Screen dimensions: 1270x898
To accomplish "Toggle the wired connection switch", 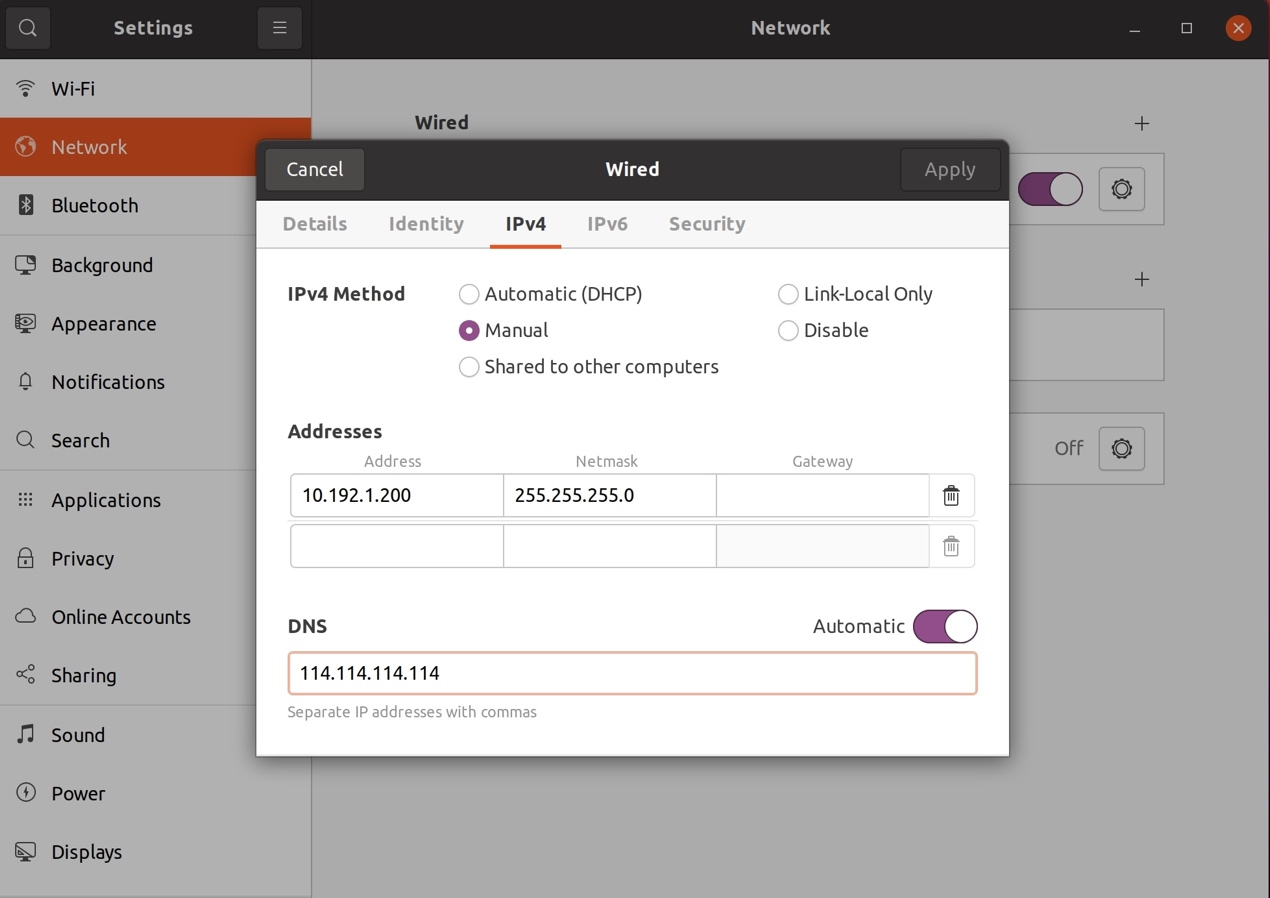I will point(1050,189).
